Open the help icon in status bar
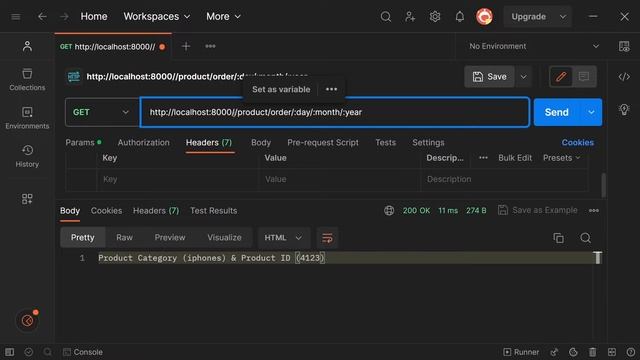Viewport: 640px width, 360px height. [631, 352]
